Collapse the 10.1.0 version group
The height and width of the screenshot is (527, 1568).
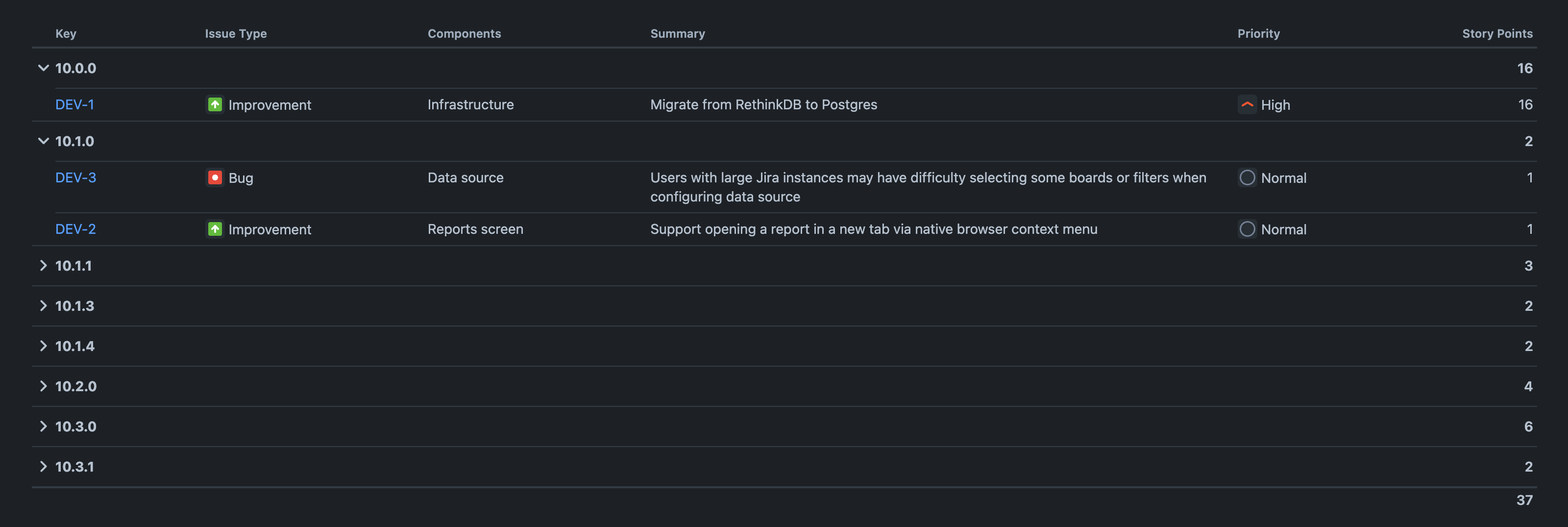pos(43,141)
